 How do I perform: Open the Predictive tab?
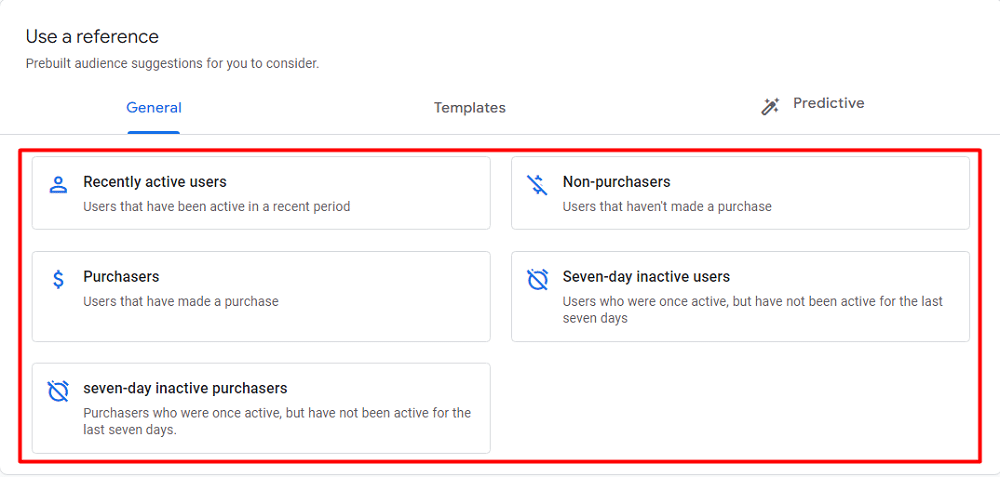pos(828,103)
